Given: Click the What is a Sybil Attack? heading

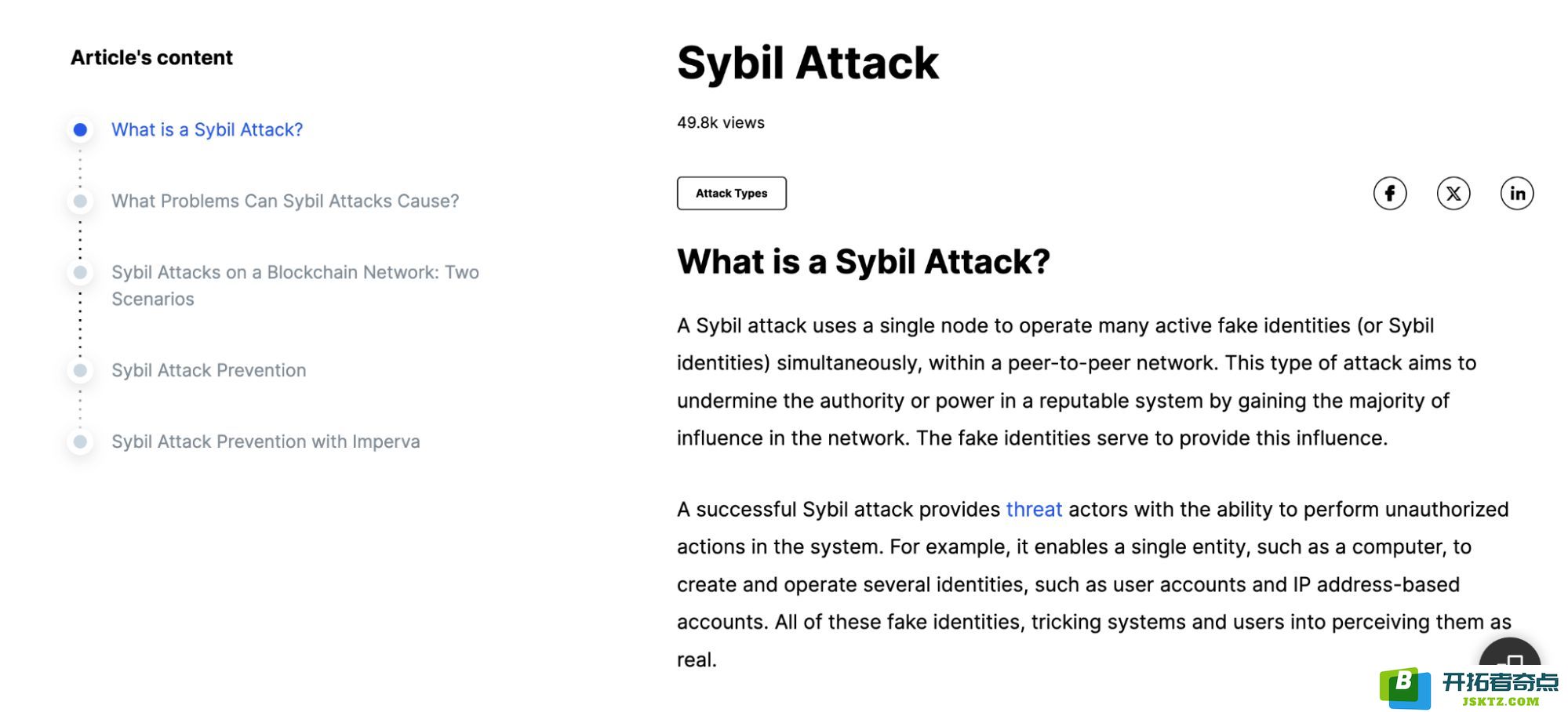Looking at the screenshot, I should [863, 261].
